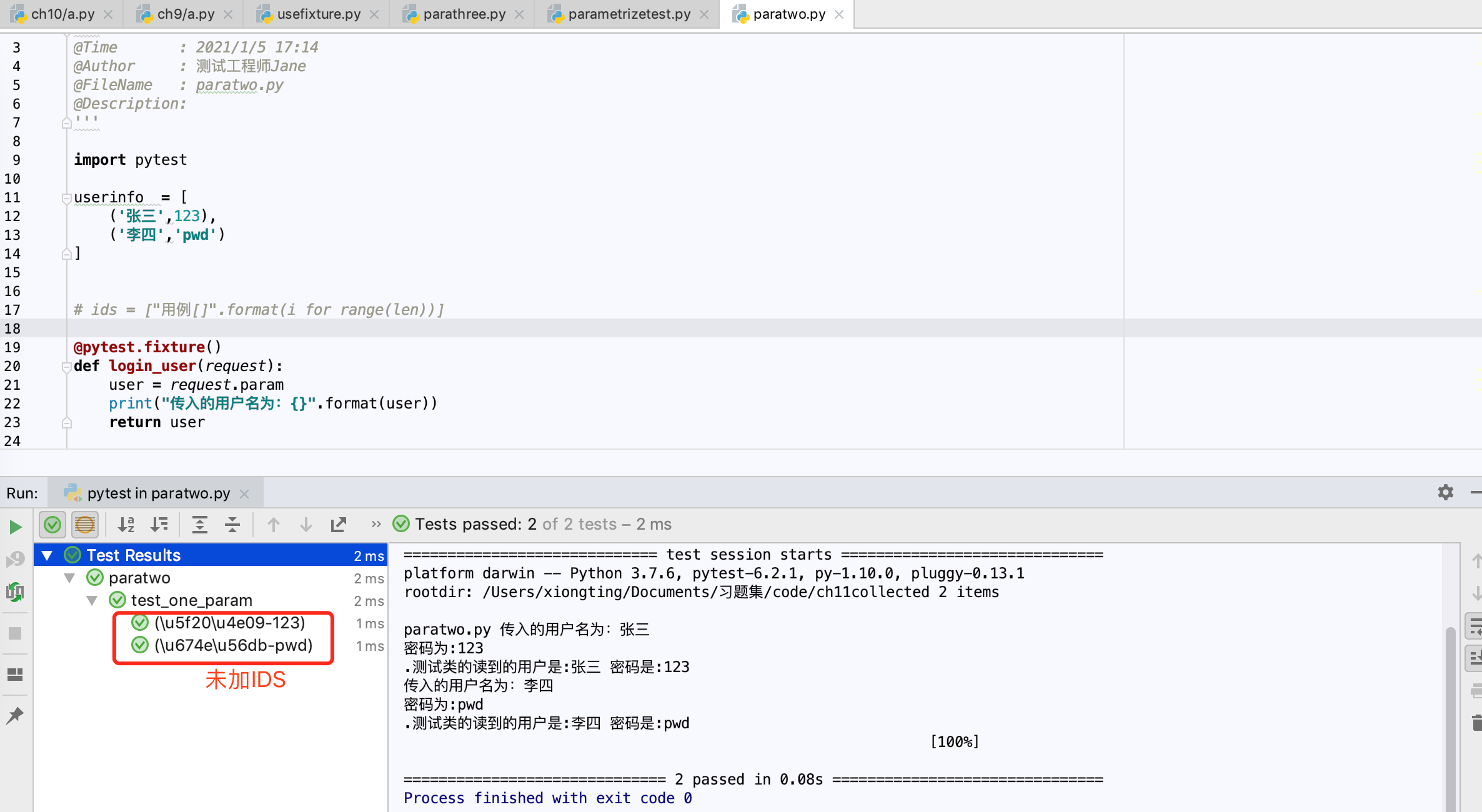Toggle the show passed tests button
Screen dimensions: 1482x812
[x=52, y=525]
